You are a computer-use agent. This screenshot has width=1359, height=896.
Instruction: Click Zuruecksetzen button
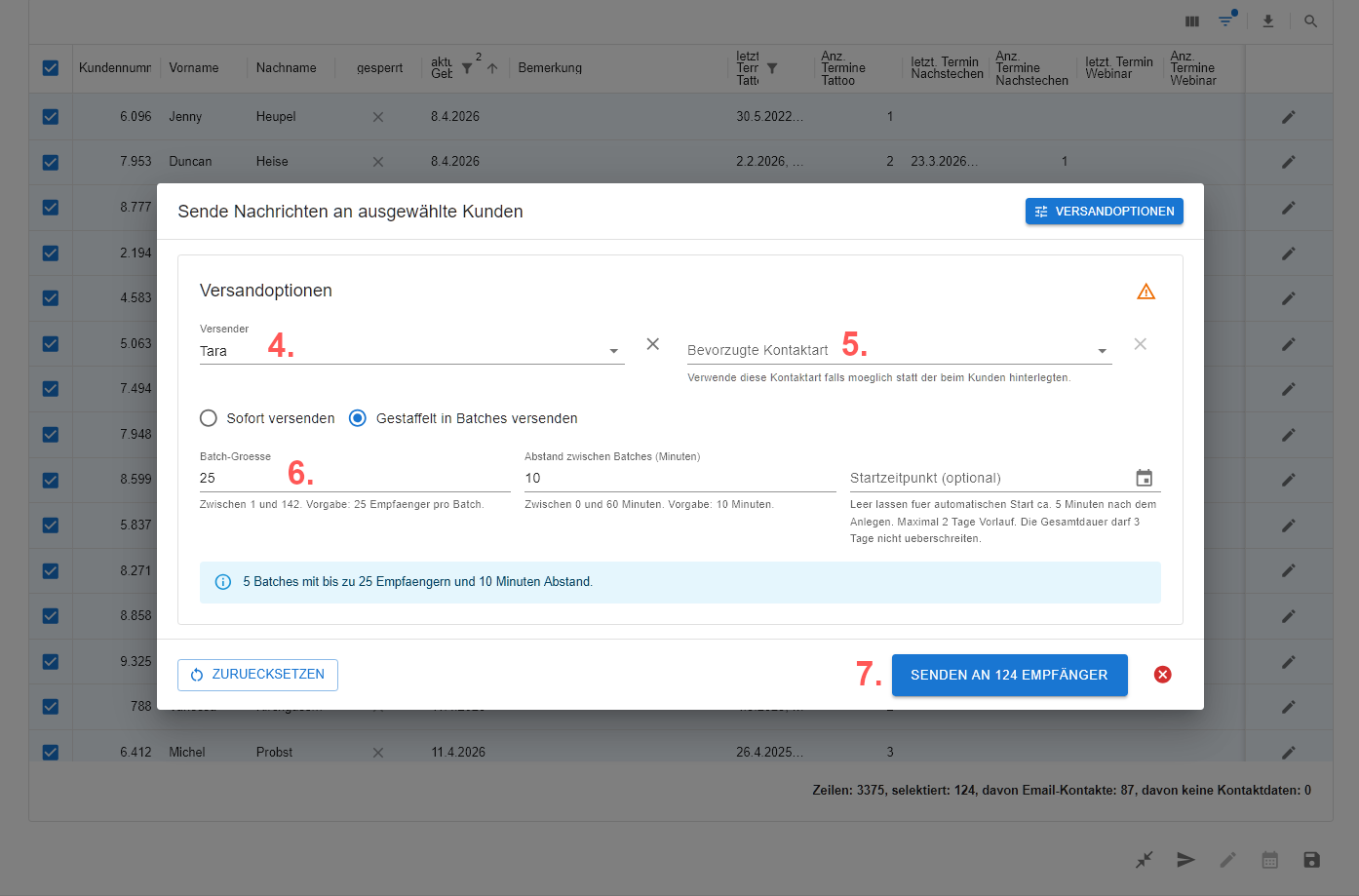pyautogui.click(x=257, y=675)
